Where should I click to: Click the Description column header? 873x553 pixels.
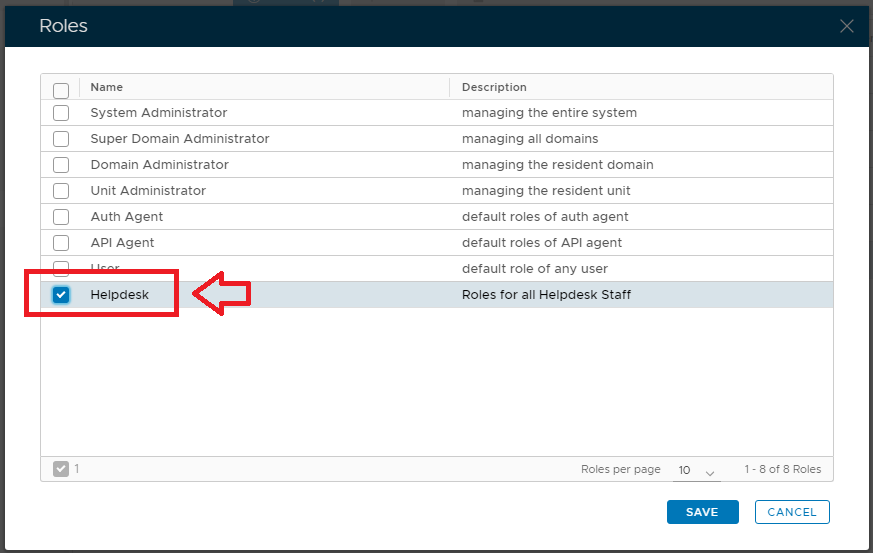(x=494, y=87)
